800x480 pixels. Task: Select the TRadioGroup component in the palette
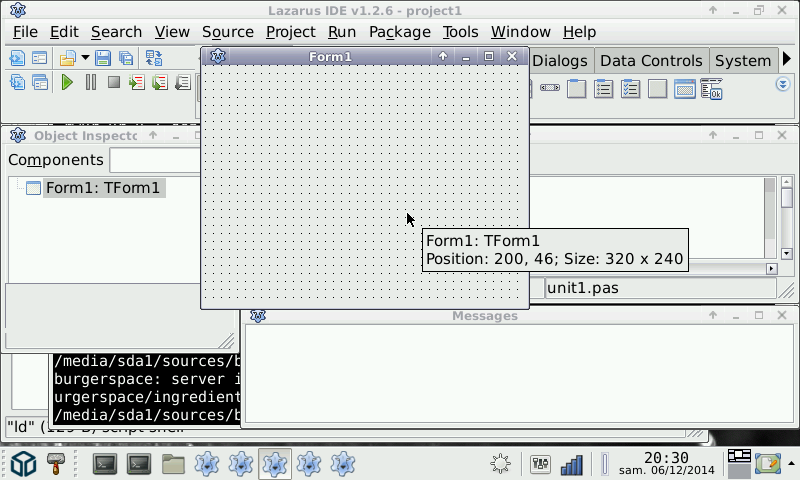(x=604, y=90)
